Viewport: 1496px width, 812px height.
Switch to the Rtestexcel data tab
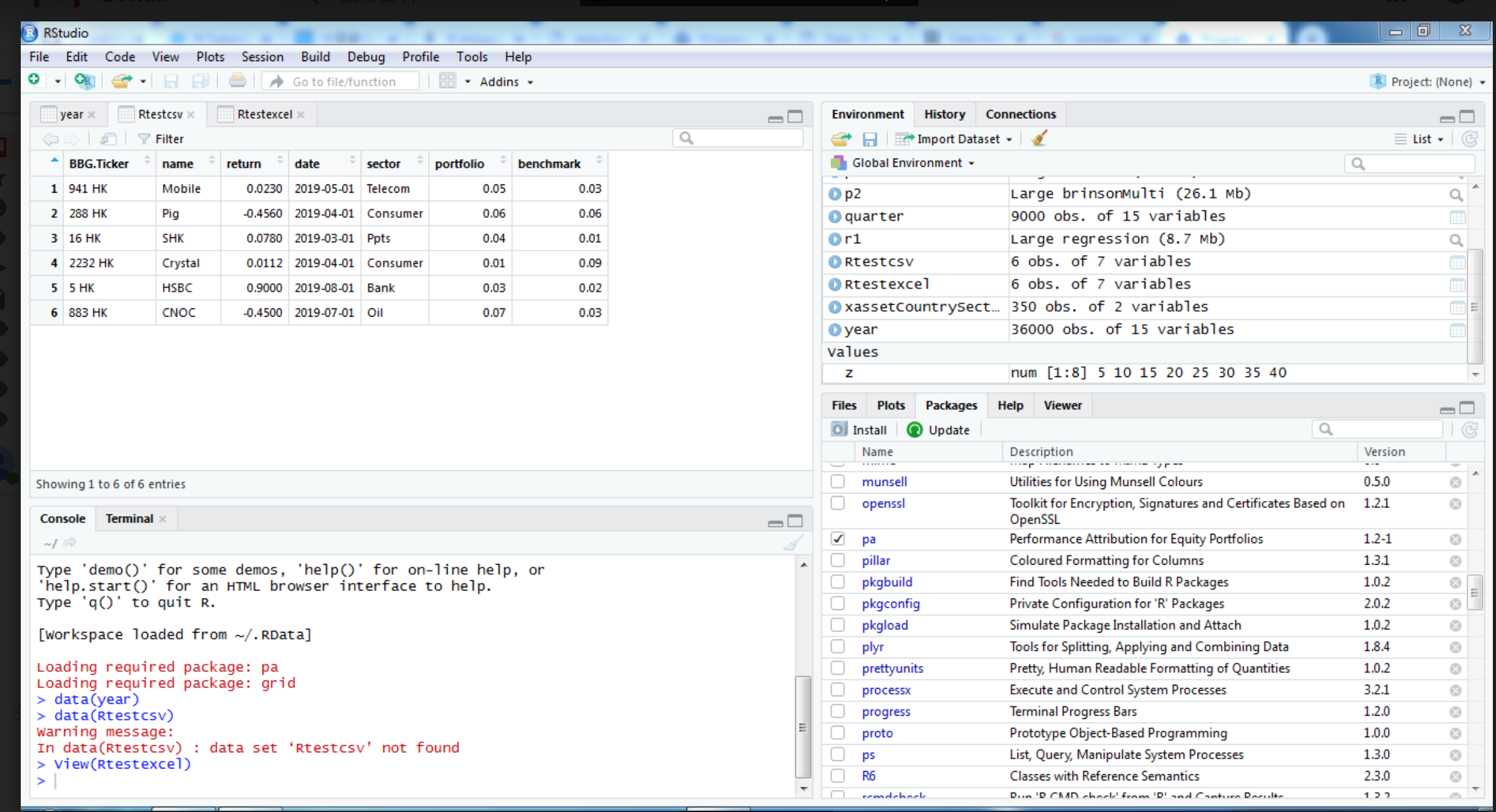pos(264,114)
